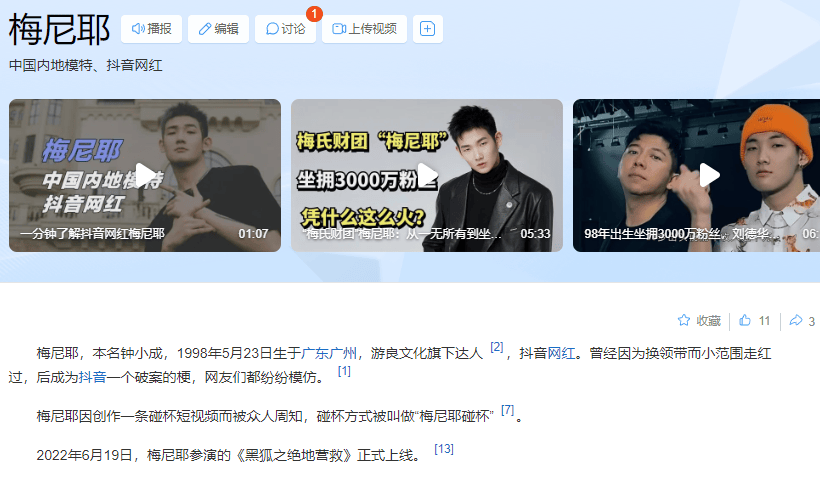Image resolution: width=820 pixels, height=481 pixels.
Task: Open citation reference [1]
Action: [x=344, y=371]
